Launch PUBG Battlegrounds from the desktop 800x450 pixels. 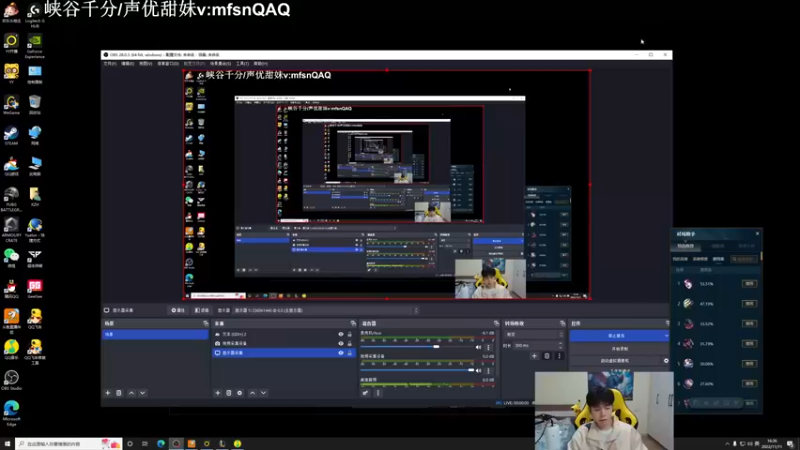tap(11, 199)
